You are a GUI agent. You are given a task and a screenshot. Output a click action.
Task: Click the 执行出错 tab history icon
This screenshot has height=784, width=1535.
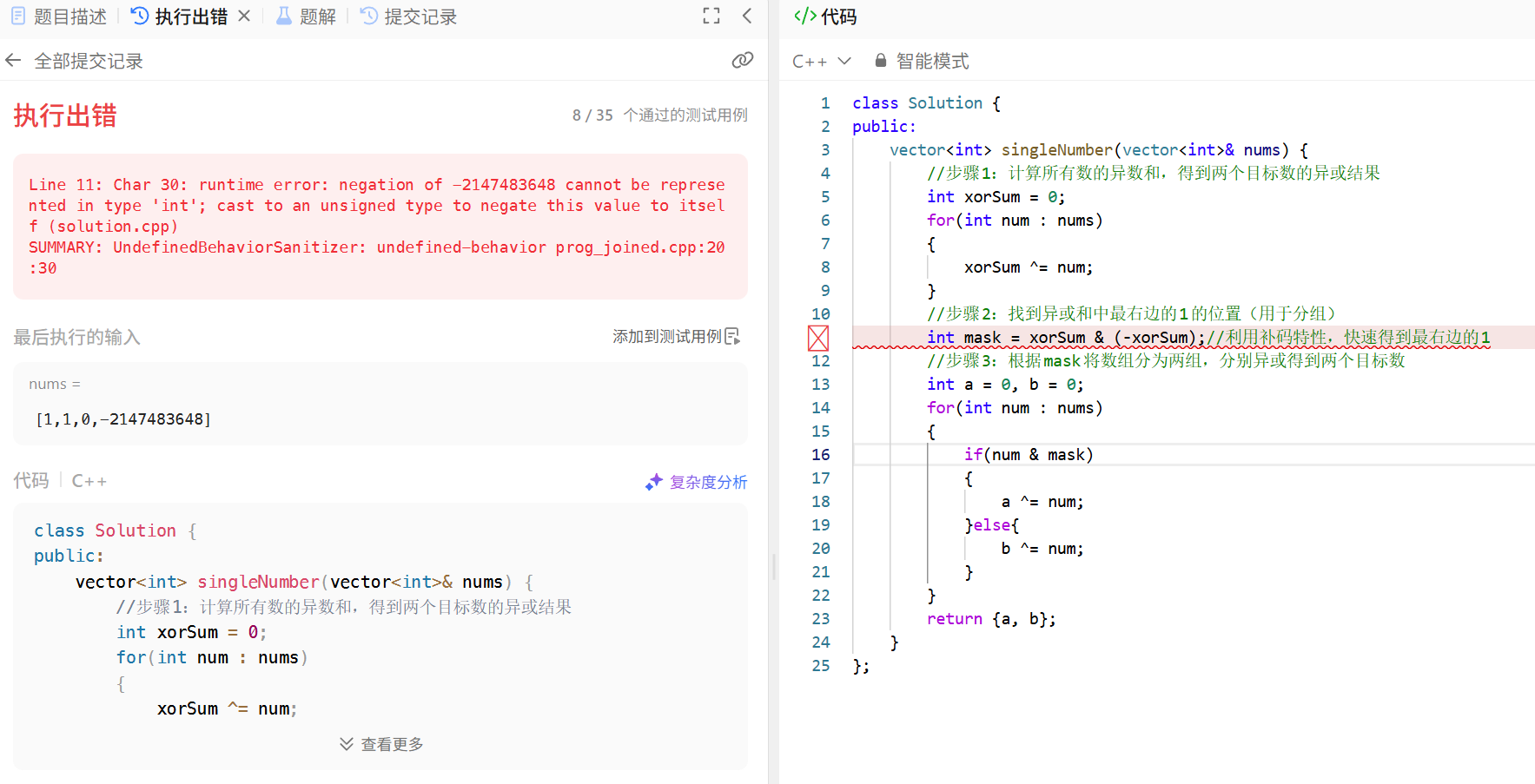tap(140, 16)
